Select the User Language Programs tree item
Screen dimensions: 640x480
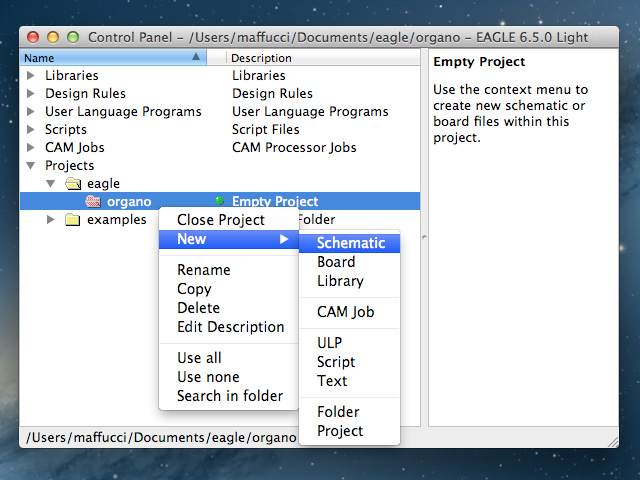[123, 111]
